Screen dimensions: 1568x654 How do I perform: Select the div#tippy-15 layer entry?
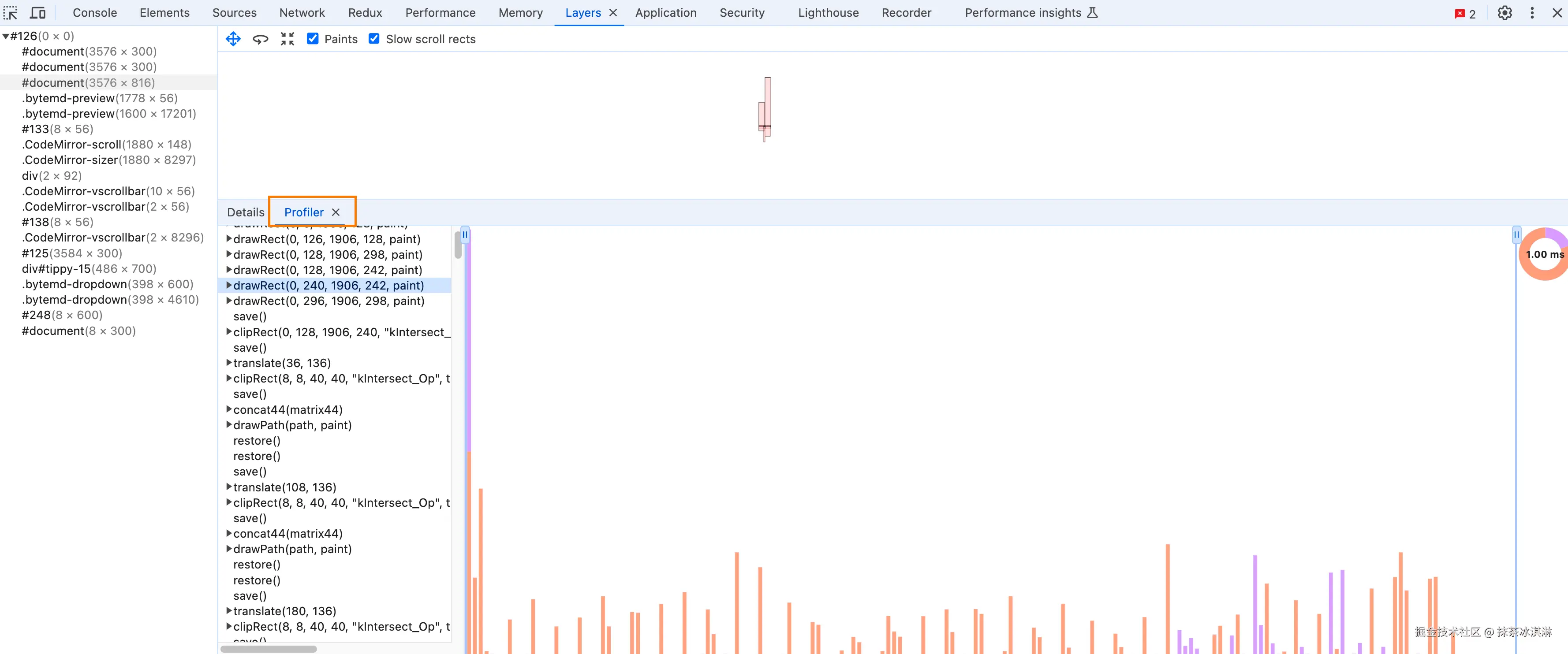89,269
